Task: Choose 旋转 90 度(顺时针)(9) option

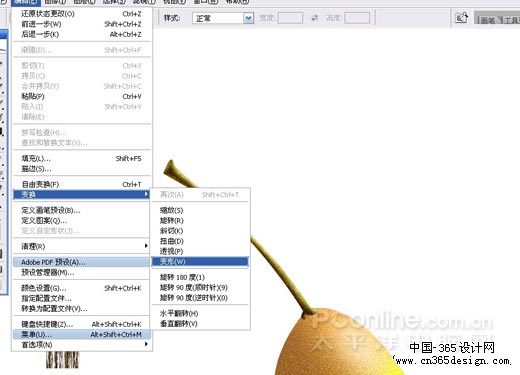Action: pos(200,288)
